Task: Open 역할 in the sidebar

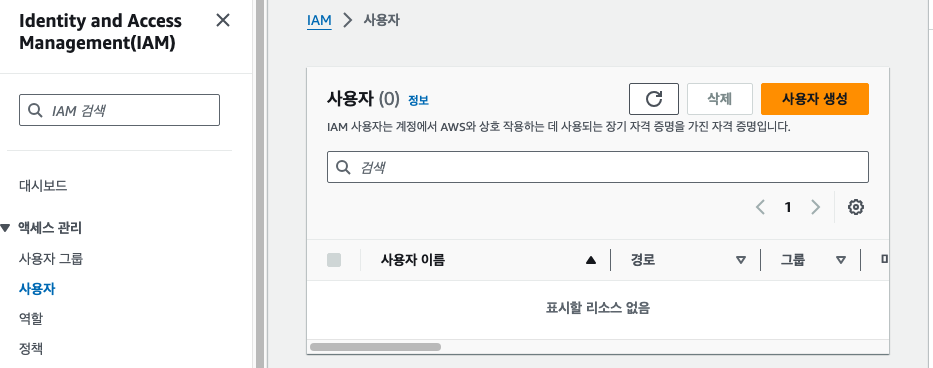Action: (x=31, y=319)
